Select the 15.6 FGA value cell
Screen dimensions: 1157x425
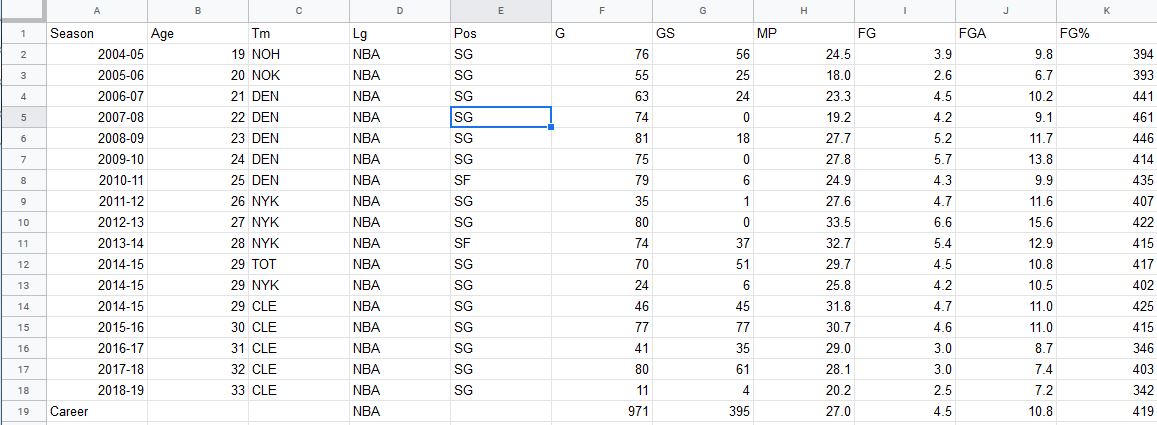[x=1005, y=222]
